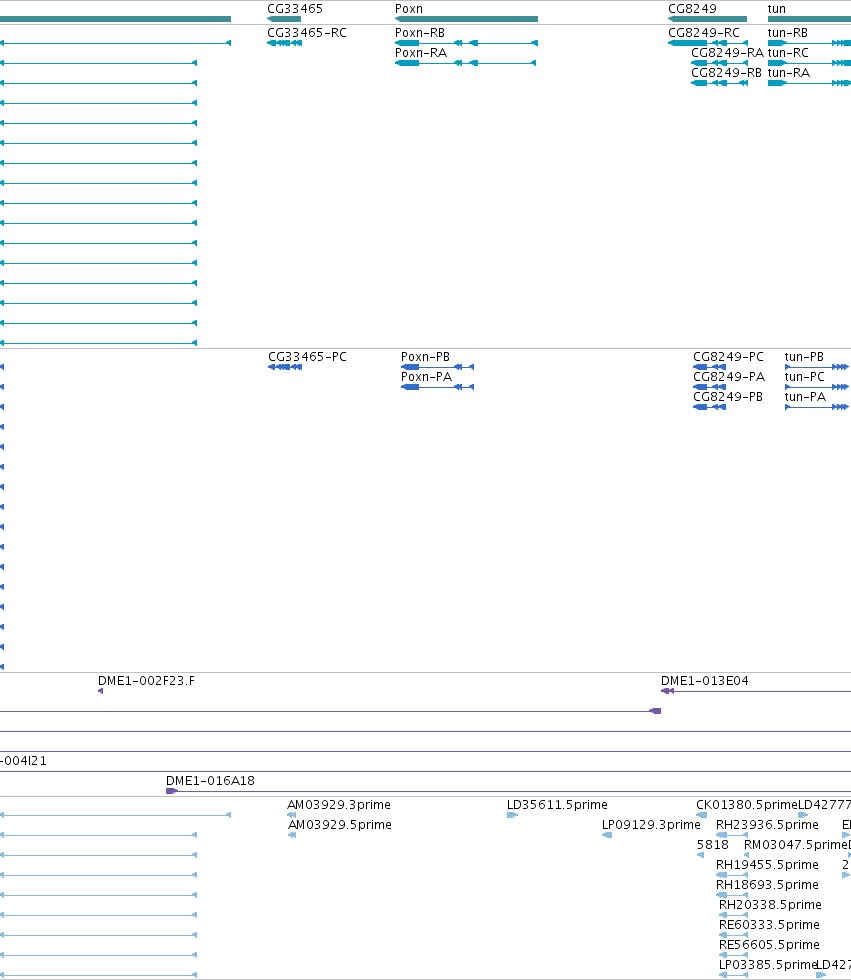Click the CK01380.5prime EST label
Screen dimensions: 851x980
click(747, 804)
